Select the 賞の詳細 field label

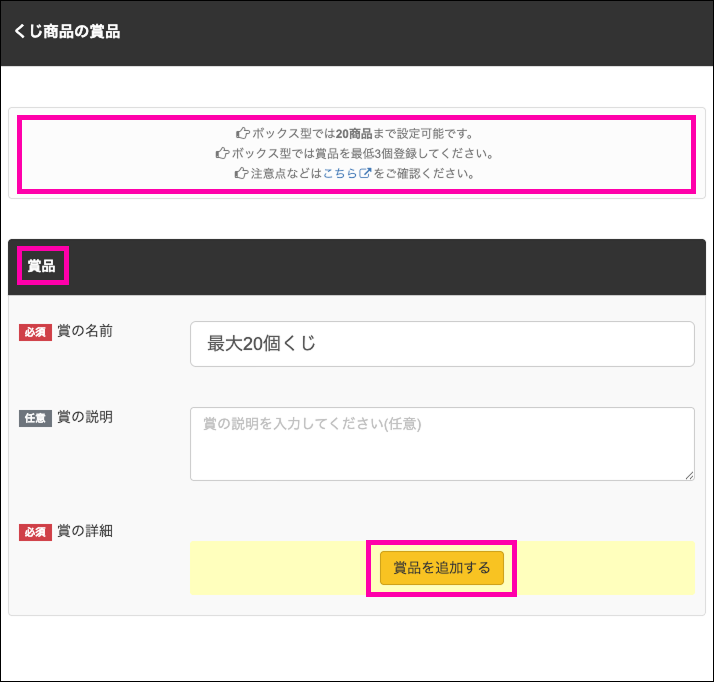coord(85,531)
